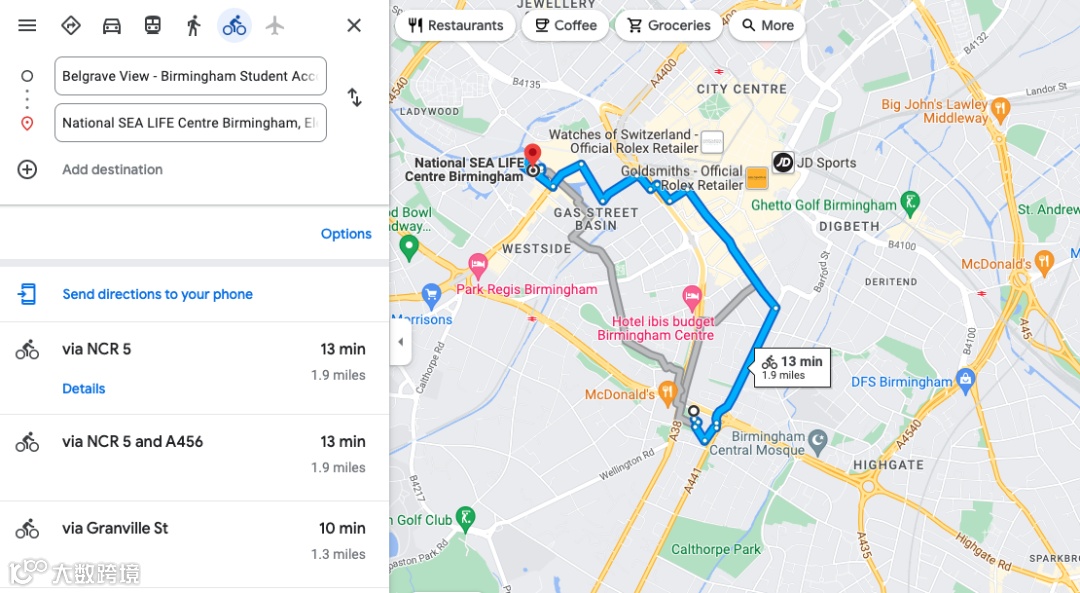Viewport: 1080px width, 593px height.
Task: Filter map by Restaurants
Action: (455, 25)
